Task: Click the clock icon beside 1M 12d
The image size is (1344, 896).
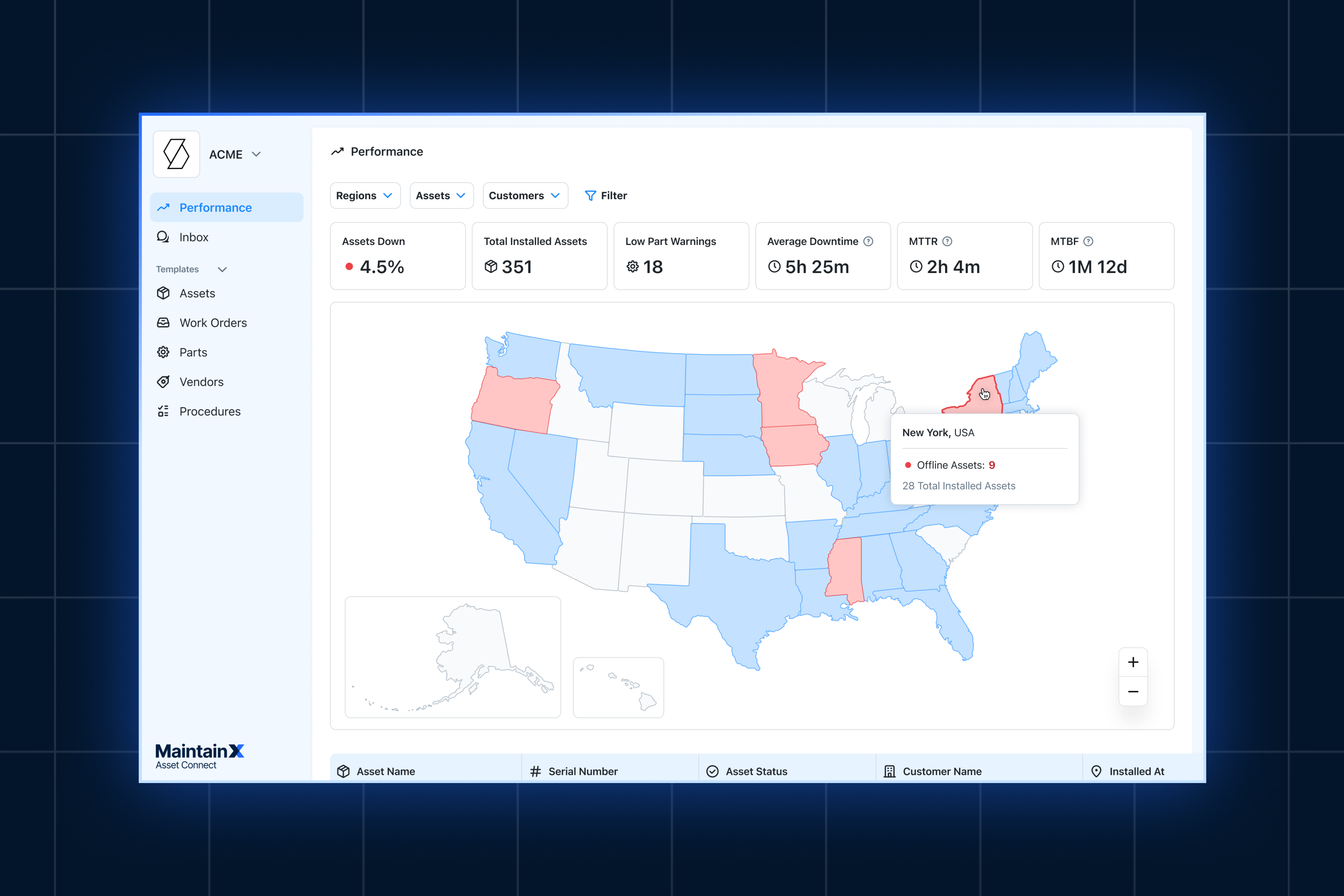Action: pos(1058,267)
